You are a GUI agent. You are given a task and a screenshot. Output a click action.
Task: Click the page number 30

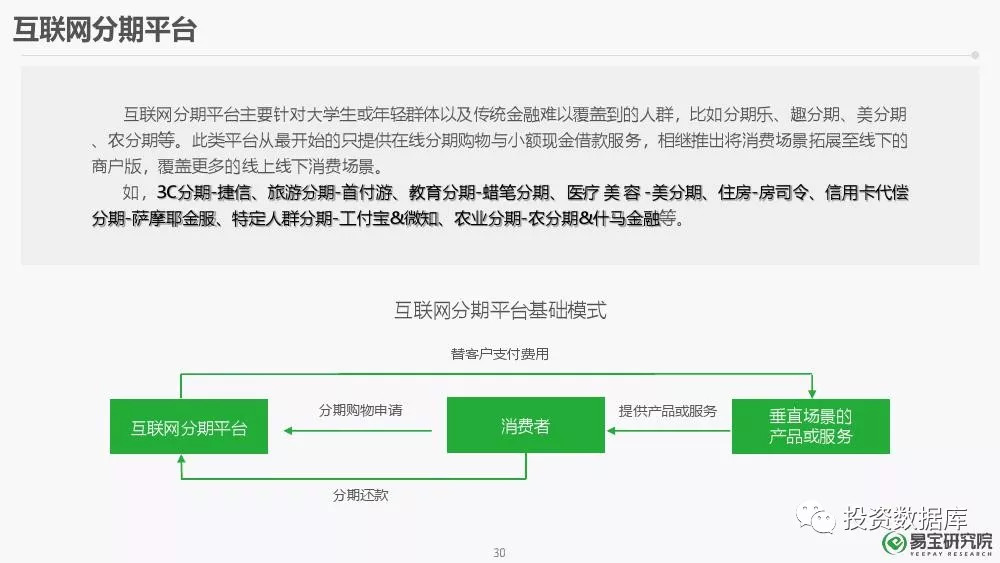499,553
